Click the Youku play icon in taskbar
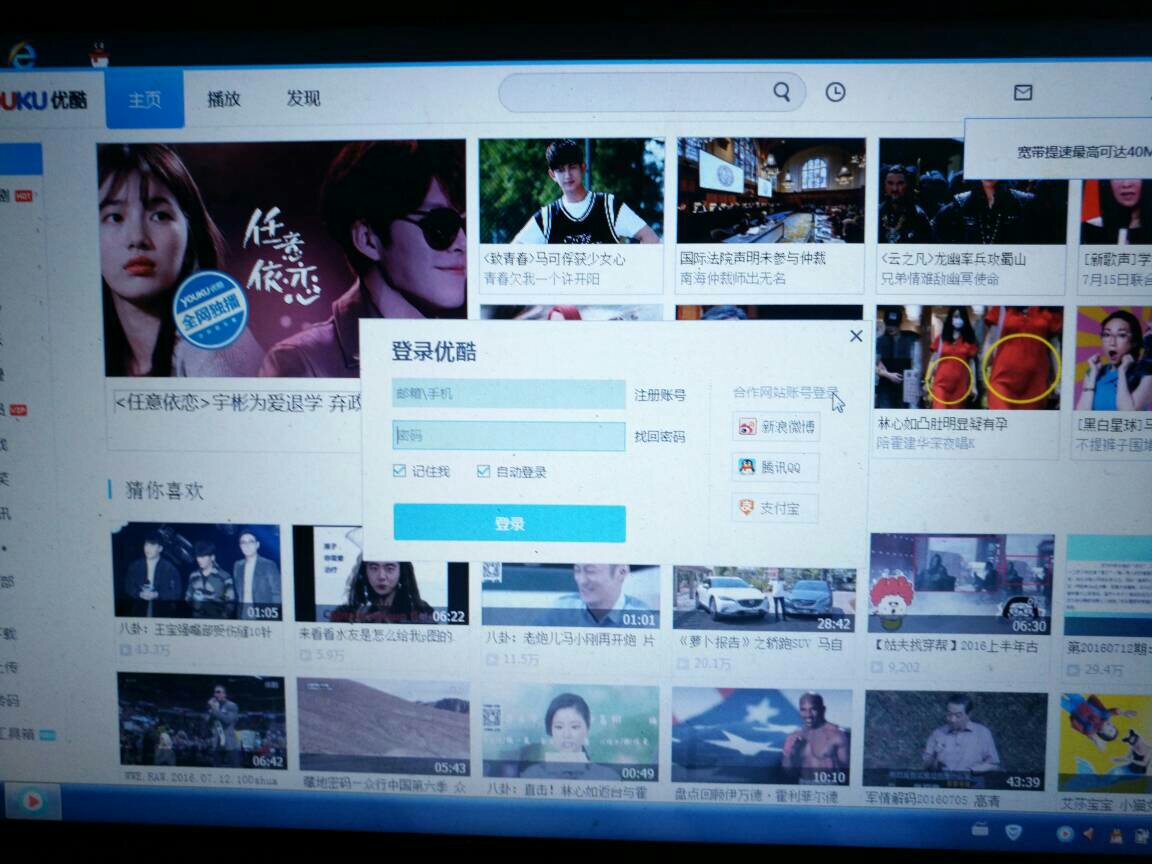The width and height of the screenshot is (1152, 864). pyautogui.click(x=32, y=801)
